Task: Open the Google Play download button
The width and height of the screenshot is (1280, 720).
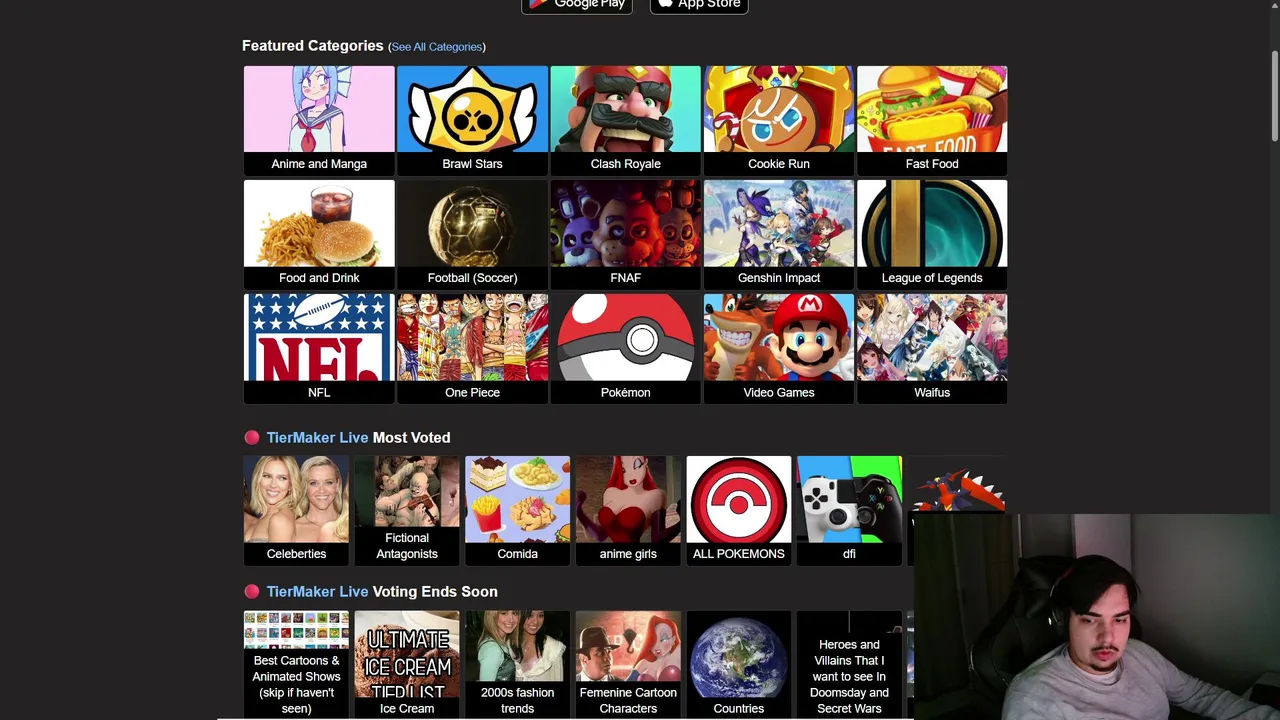Action: (577, 5)
